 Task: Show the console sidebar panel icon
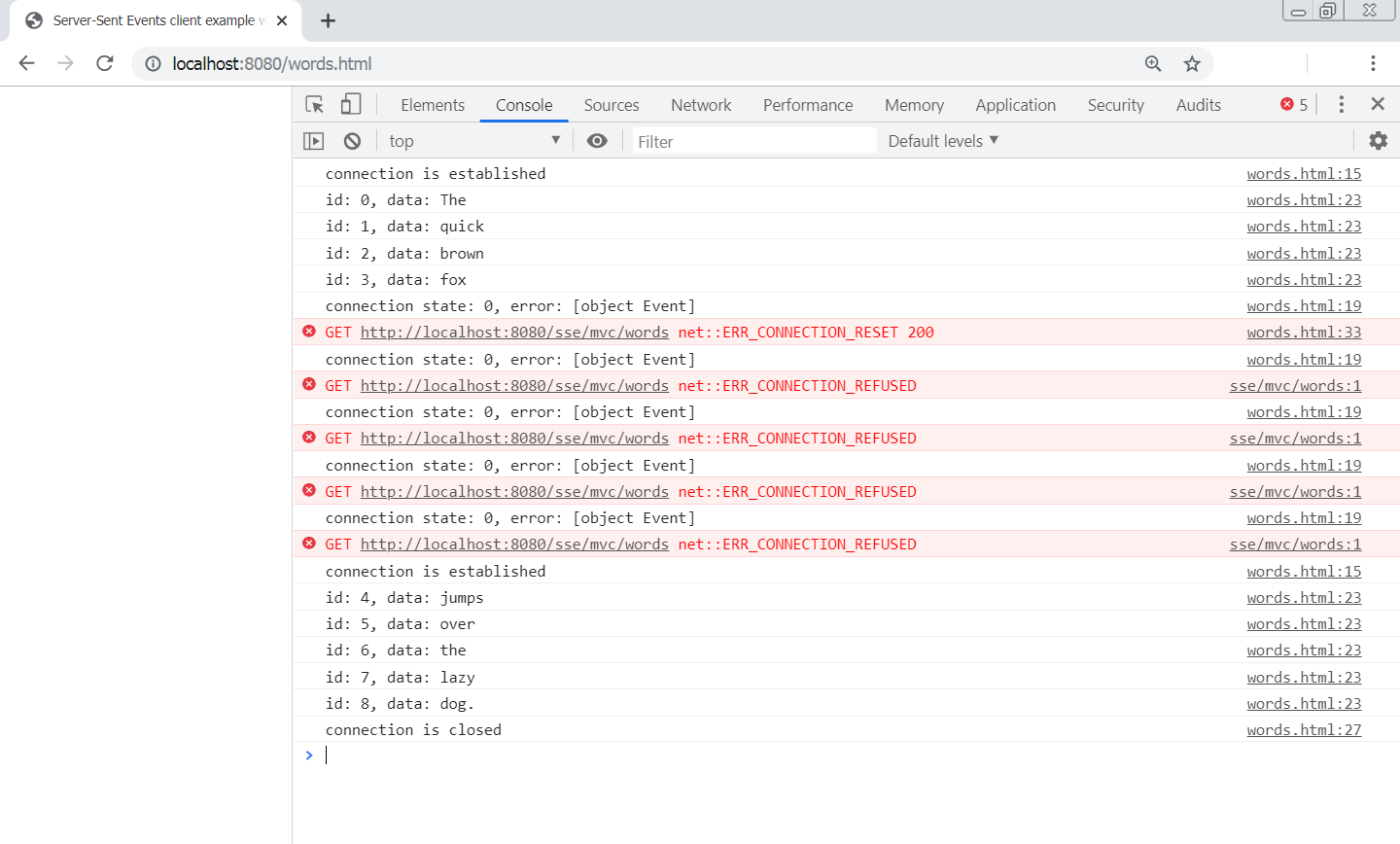(x=313, y=141)
